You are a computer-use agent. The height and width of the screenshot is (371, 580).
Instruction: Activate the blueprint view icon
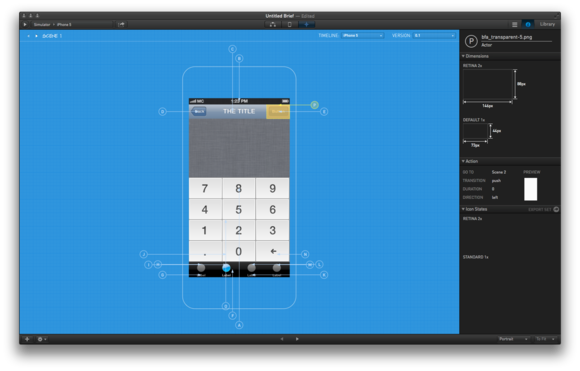307,24
